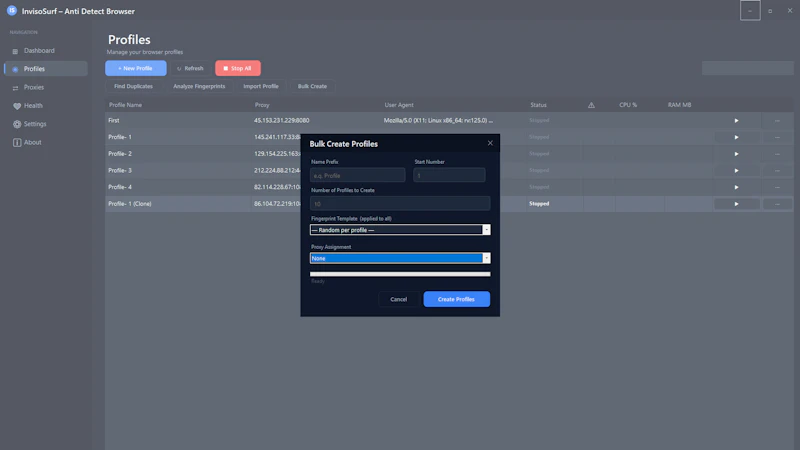The height and width of the screenshot is (450, 800).
Task: Sort by the Proxy column header
Action: click(x=262, y=105)
